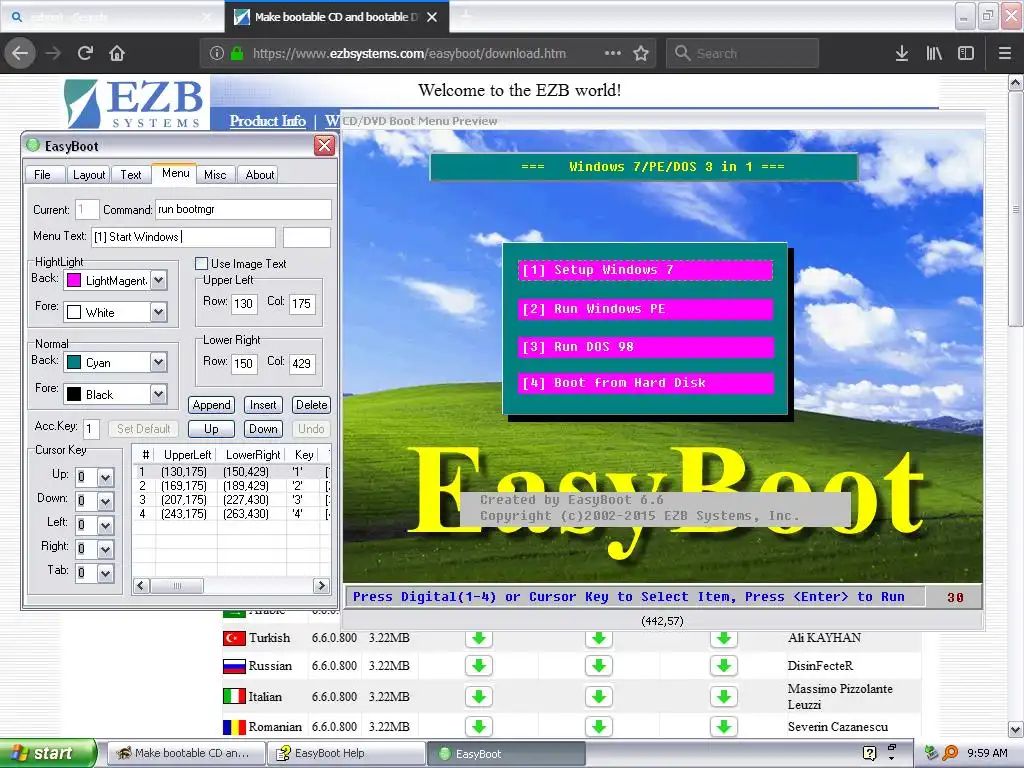1024x768 pixels.
Task: Click the help question icon in taskbar tray
Action: pos(869,753)
